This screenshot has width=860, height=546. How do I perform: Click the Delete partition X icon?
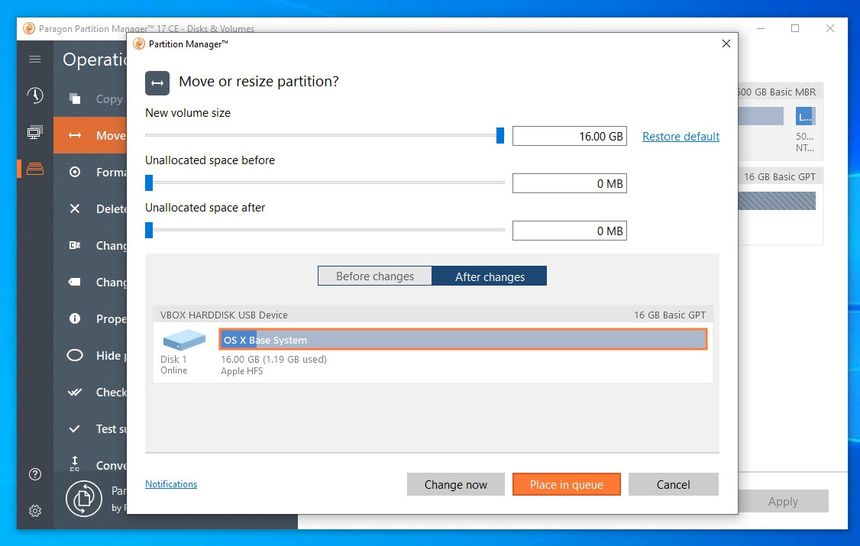[x=75, y=209]
